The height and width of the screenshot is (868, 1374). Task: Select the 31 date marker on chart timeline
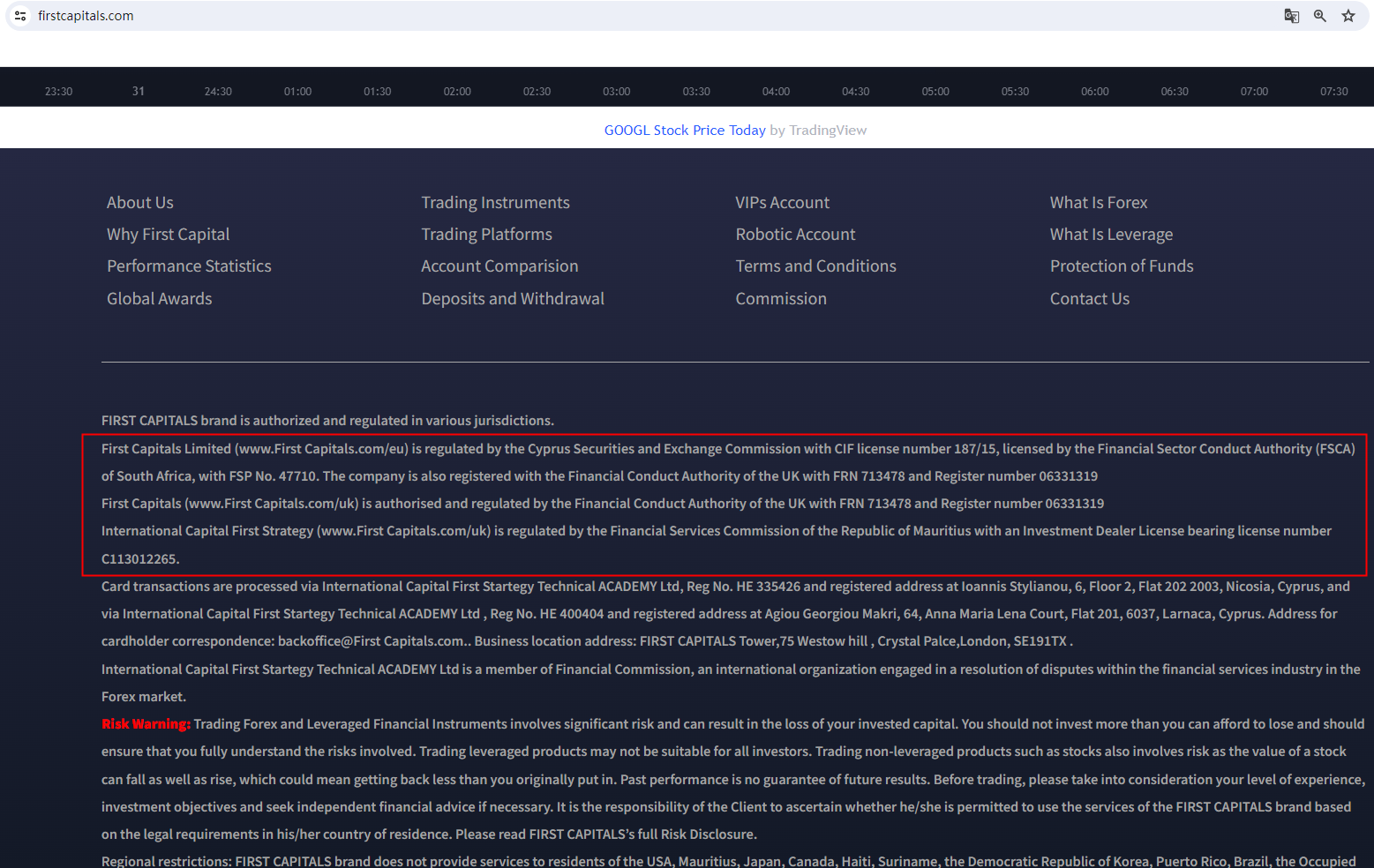coord(139,92)
